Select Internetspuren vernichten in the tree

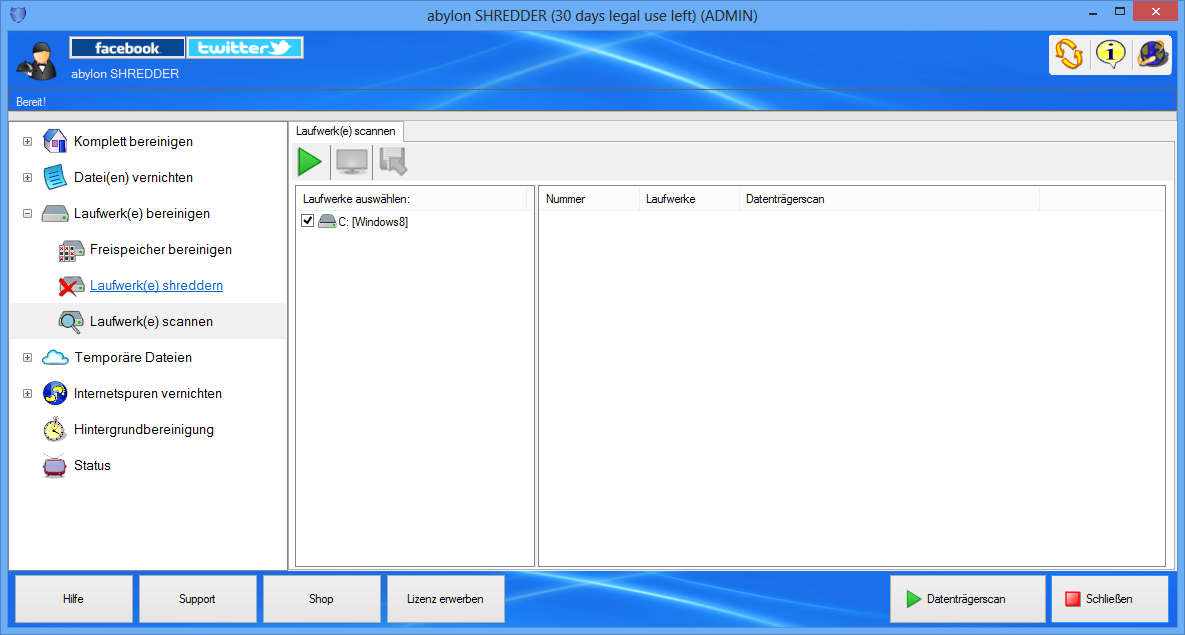(148, 394)
